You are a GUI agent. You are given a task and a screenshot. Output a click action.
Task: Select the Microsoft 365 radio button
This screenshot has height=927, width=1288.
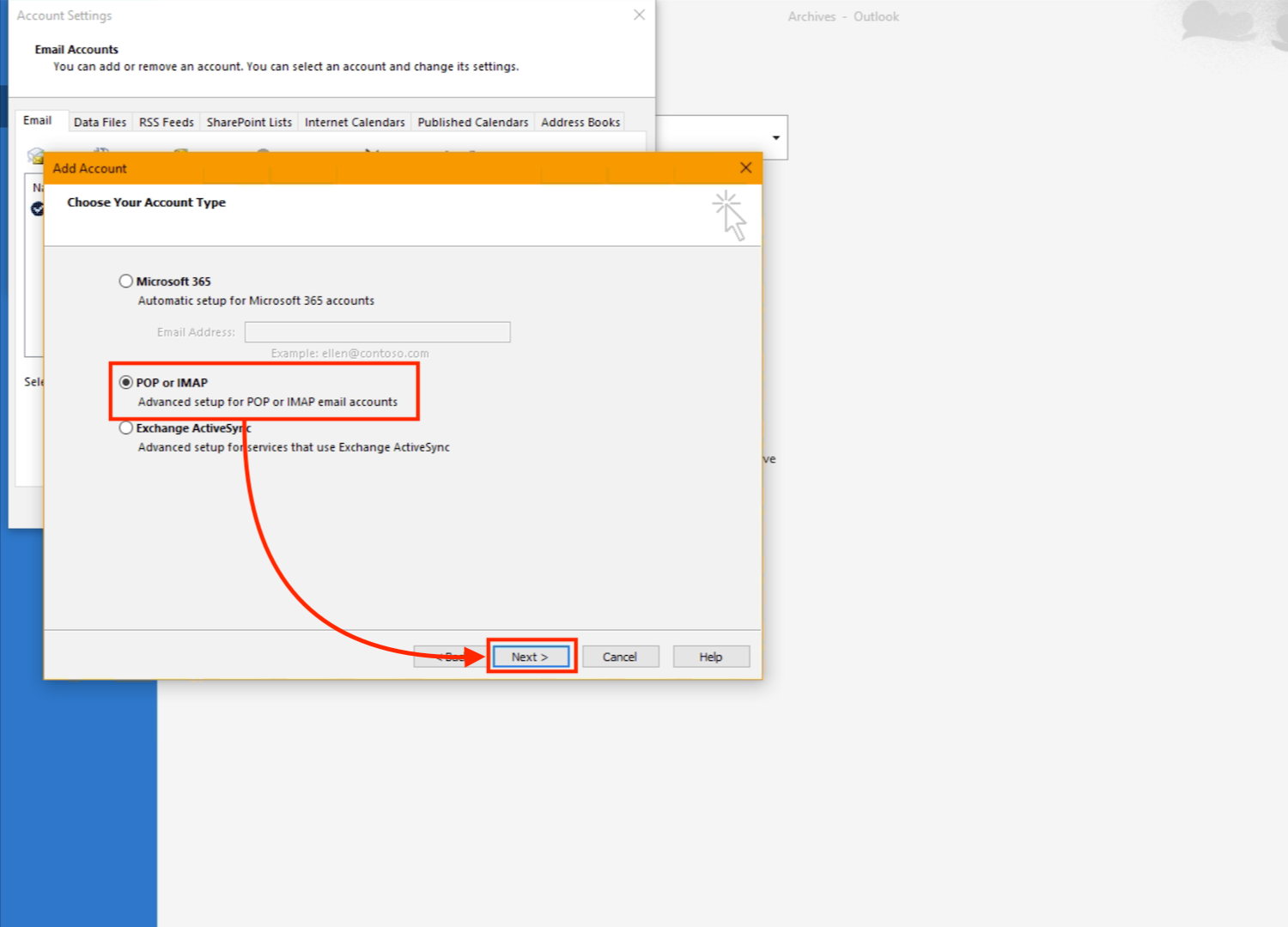126,282
